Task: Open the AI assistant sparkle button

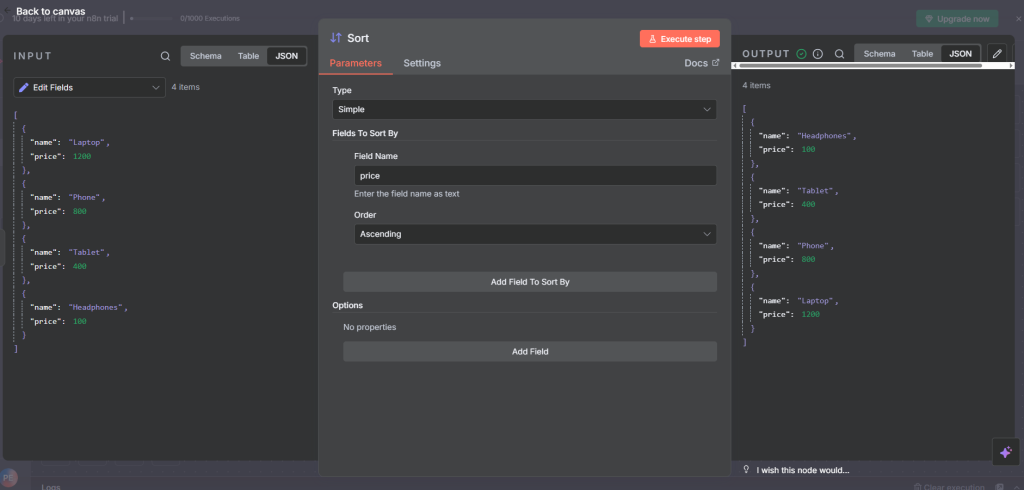Action: 1006,452
